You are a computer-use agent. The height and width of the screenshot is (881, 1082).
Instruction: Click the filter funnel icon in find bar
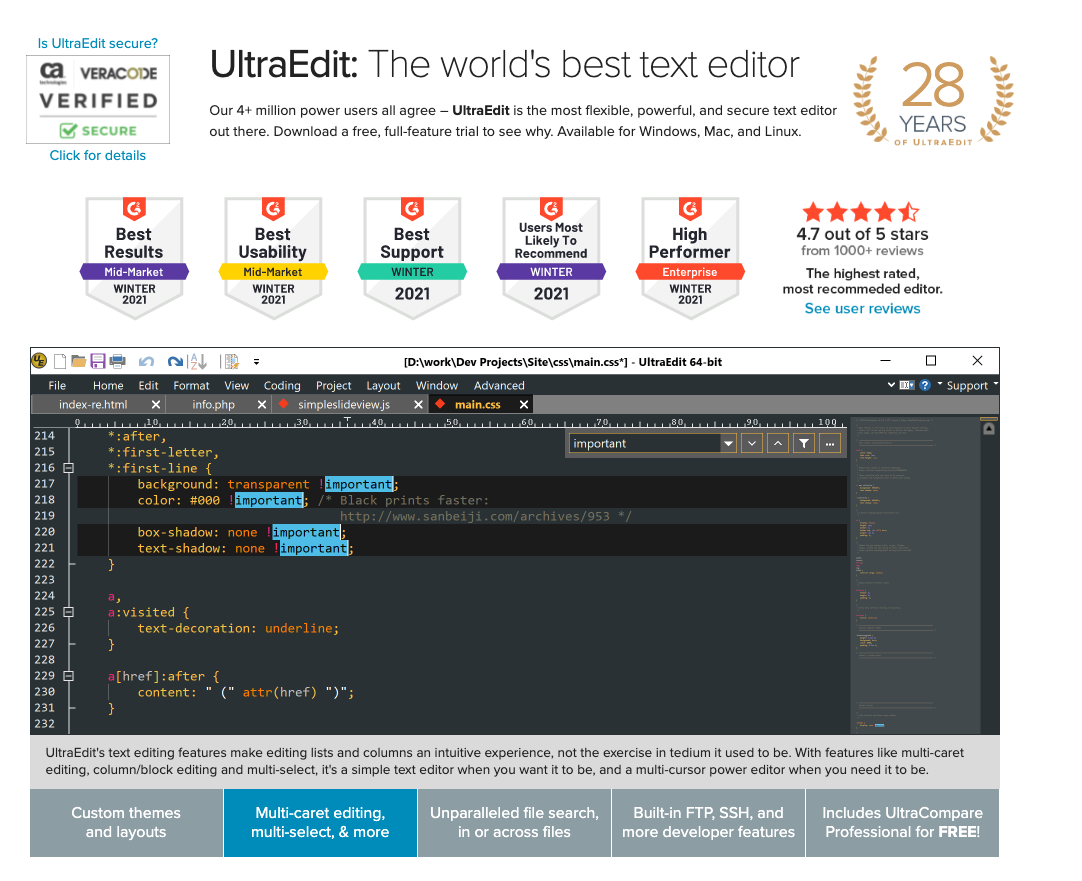(x=803, y=443)
